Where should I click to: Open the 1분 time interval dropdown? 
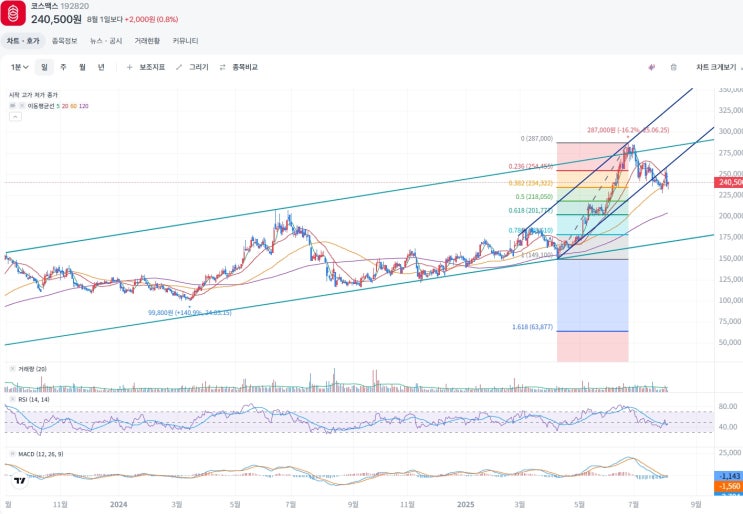(x=19, y=67)
